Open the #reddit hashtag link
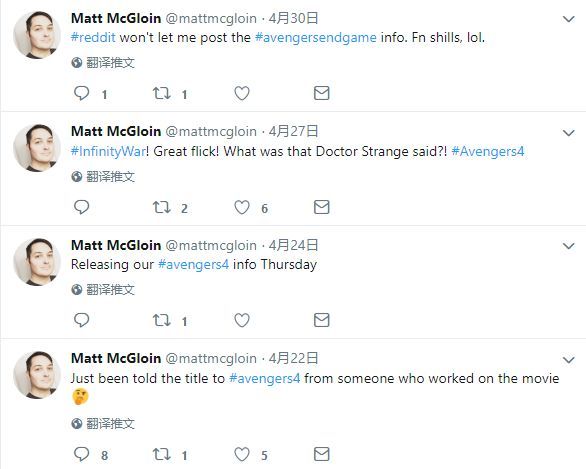 pyautogui.click(x=93, y=37)
